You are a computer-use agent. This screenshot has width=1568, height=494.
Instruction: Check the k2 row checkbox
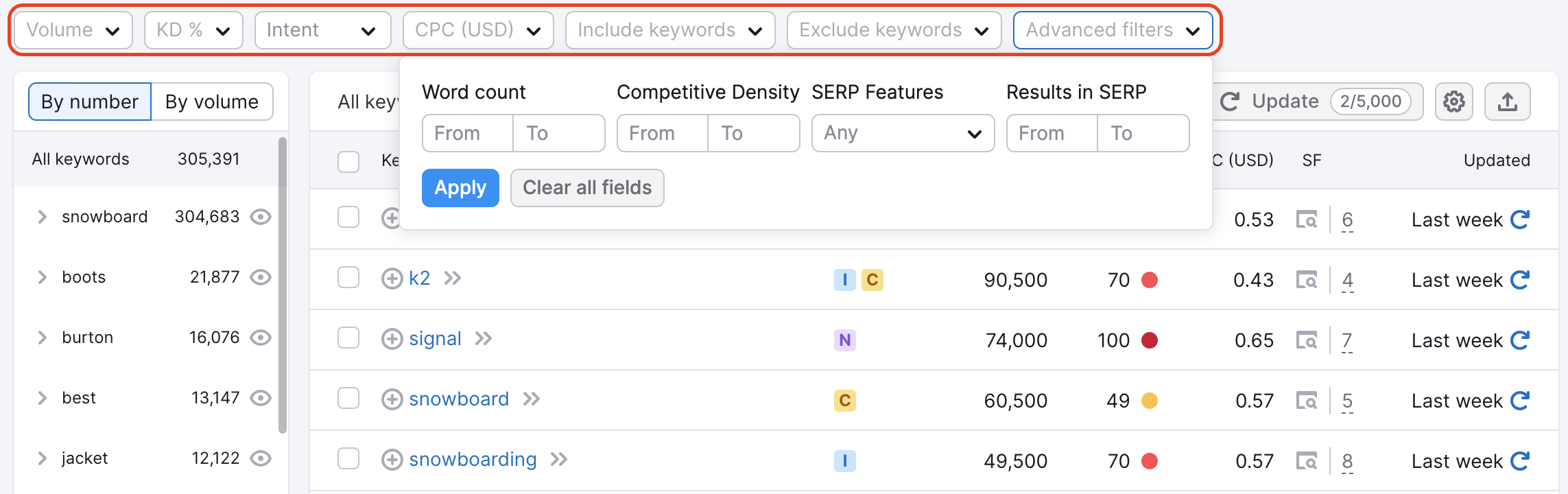pyautogui.click(x=348, y=278)
